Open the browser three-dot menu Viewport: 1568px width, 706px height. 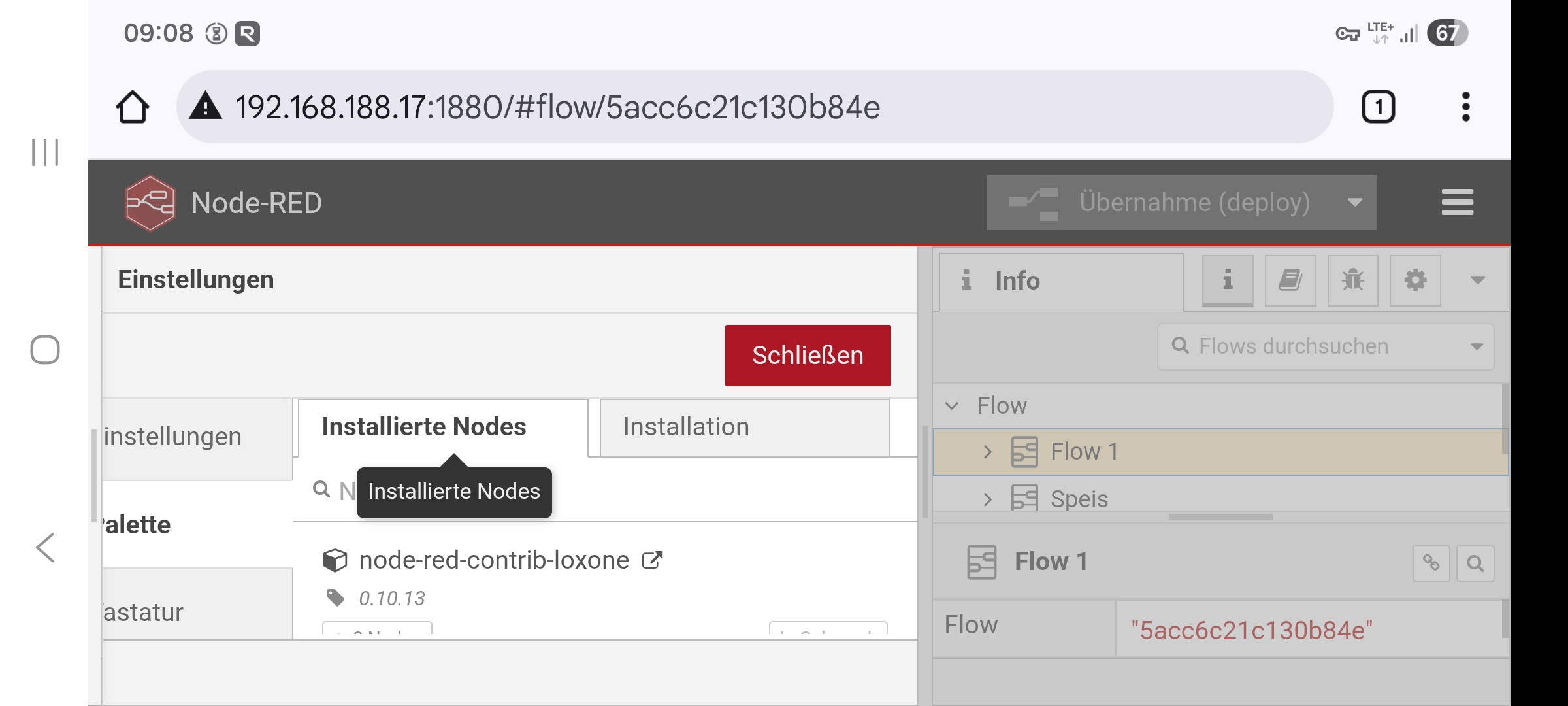1465,107
